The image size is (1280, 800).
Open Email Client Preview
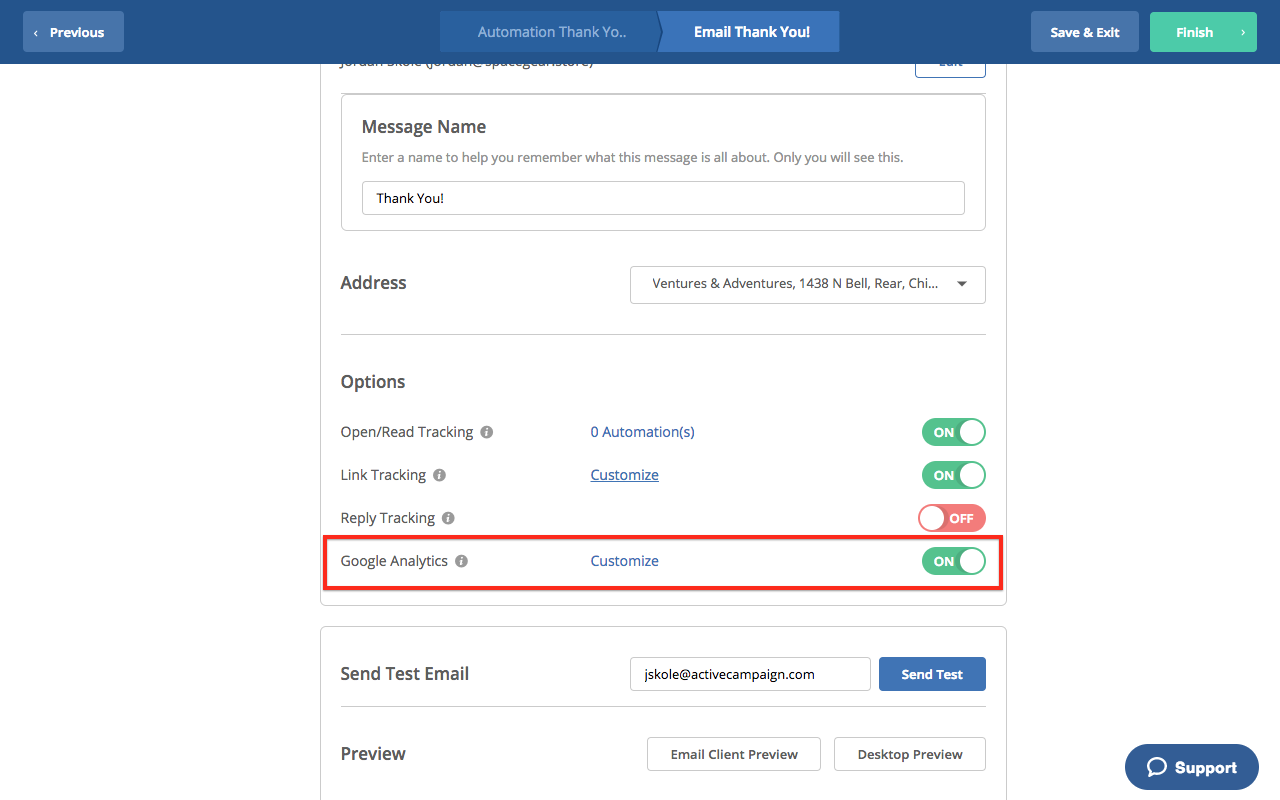coord(734,754)
